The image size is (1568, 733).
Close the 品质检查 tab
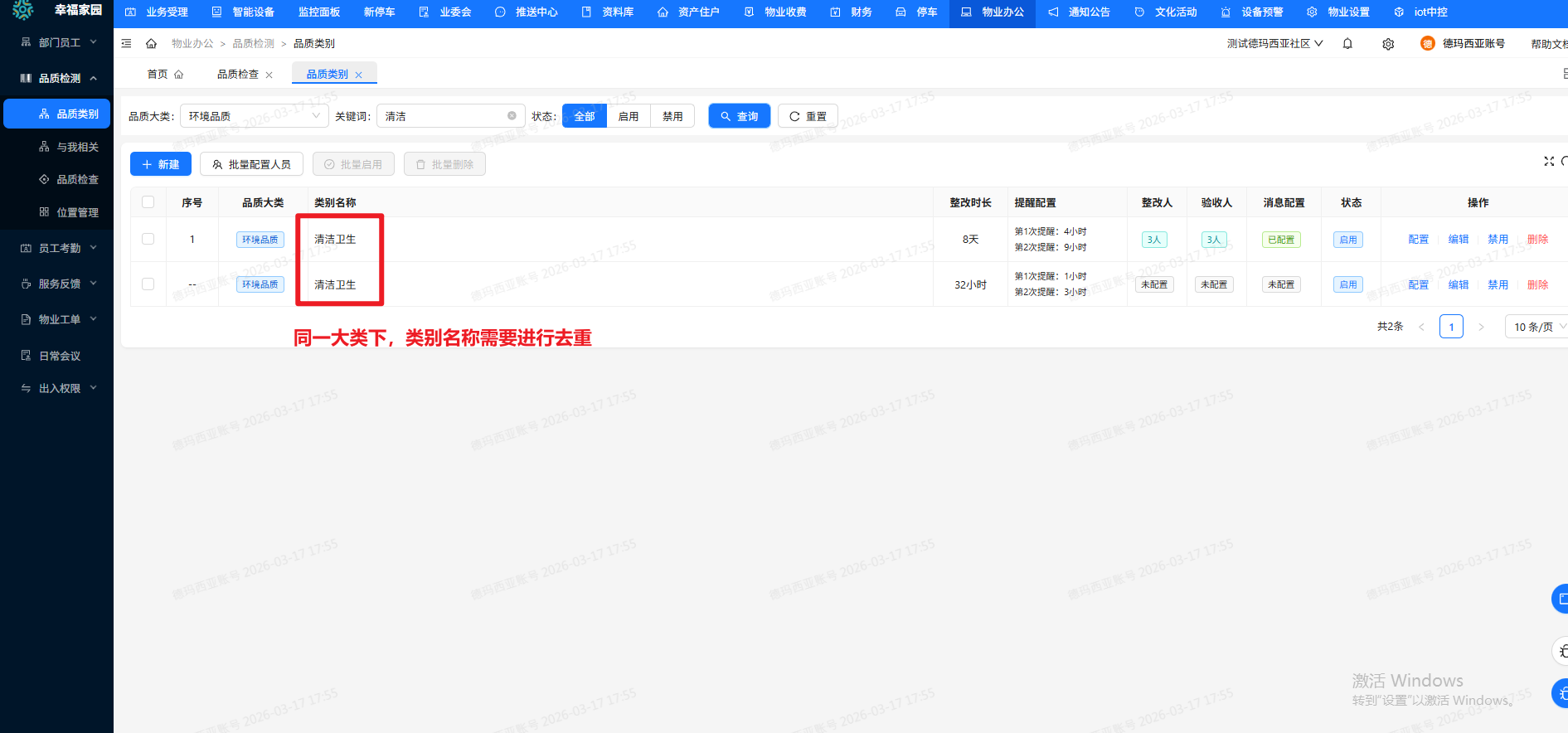click(269, 75)
